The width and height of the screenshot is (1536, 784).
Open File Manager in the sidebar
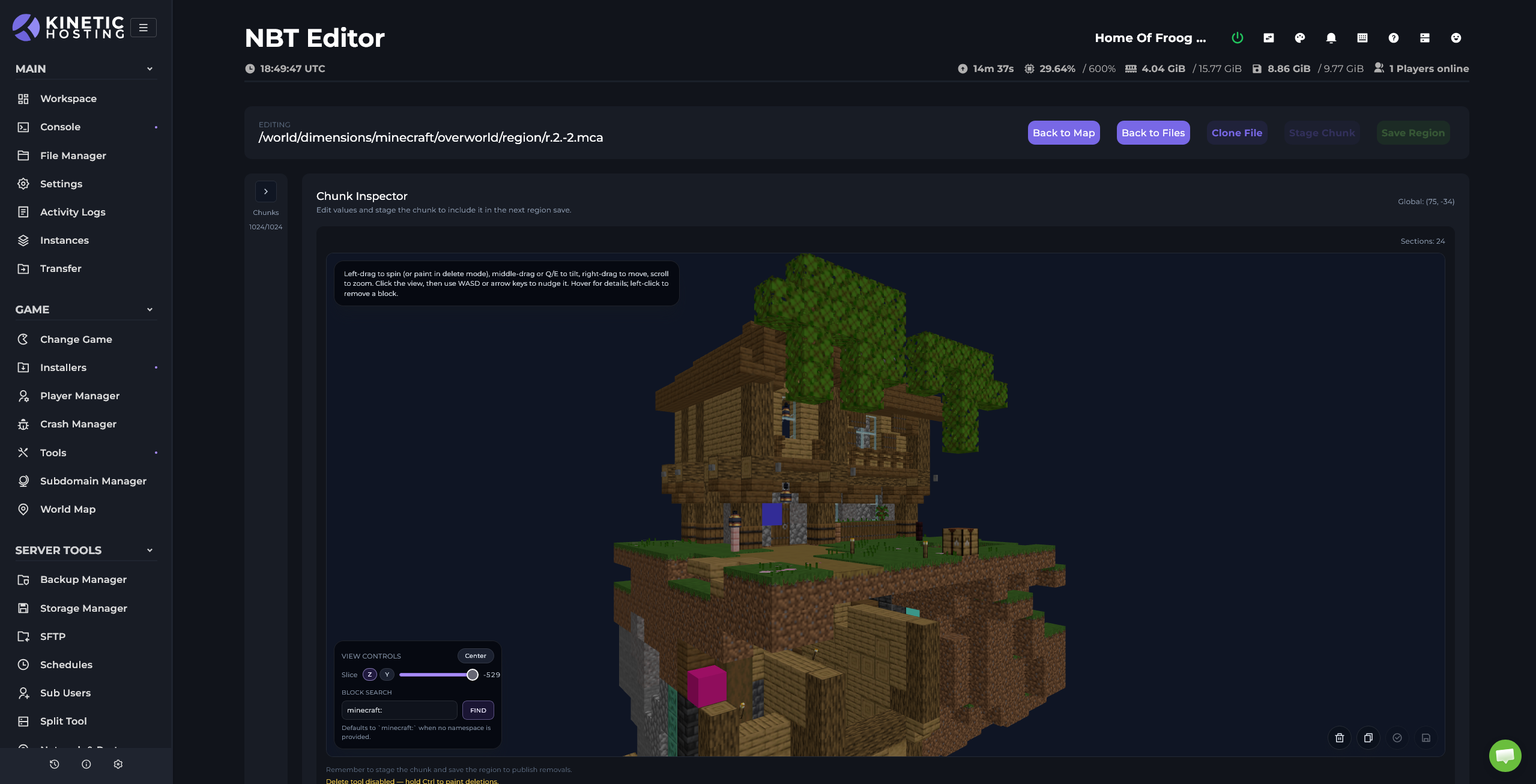[x=85, y=155]
